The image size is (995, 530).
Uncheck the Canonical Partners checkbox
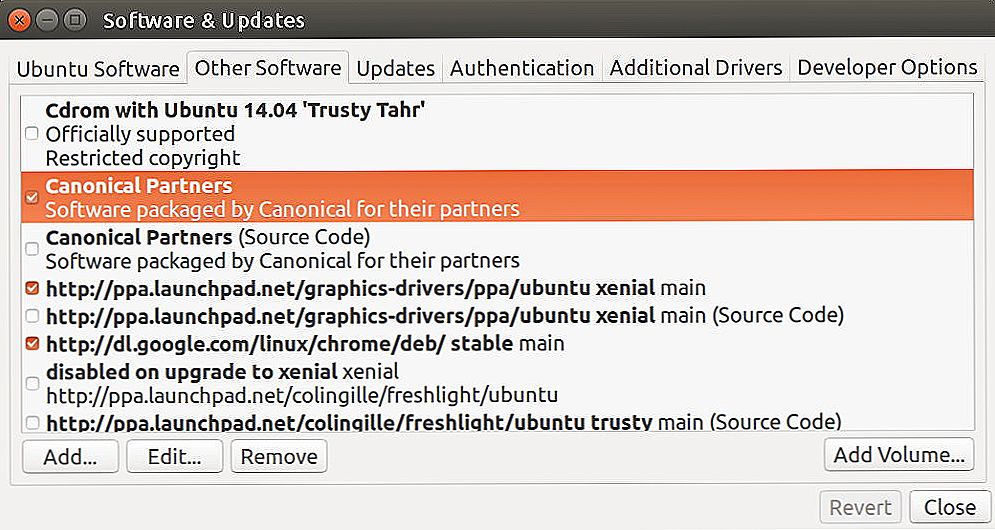click(x=32, y=197)
